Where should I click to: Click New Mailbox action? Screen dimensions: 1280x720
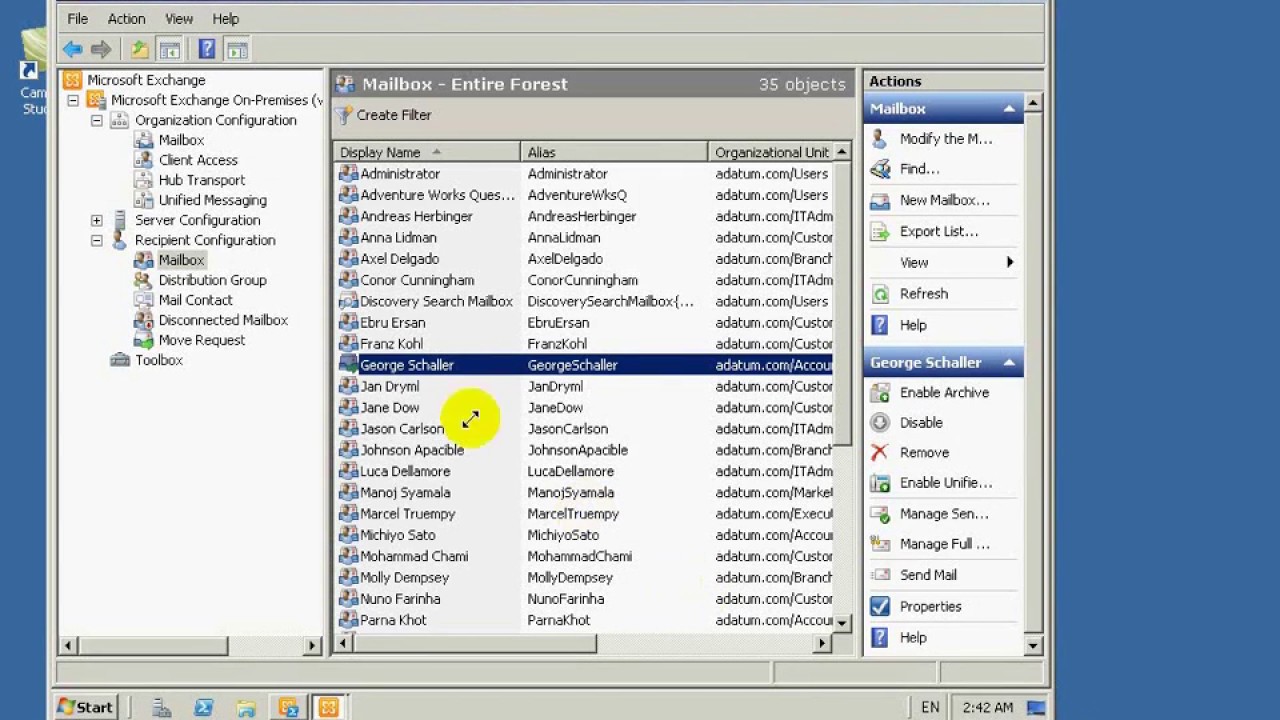coord(944,200)
